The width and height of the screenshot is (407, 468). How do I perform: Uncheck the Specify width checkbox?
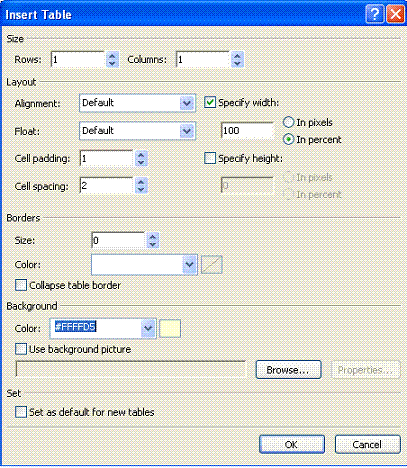[210, 102]
